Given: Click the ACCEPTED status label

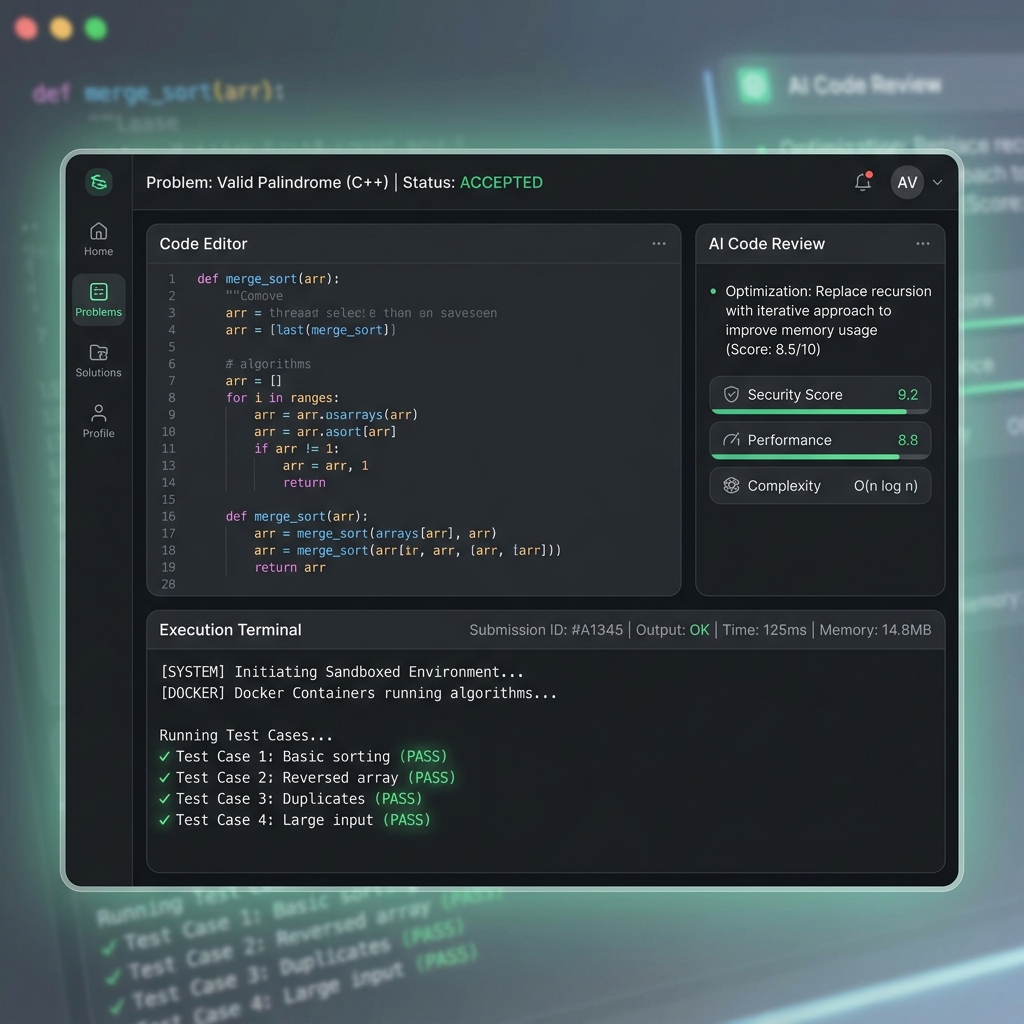Looking at the screenshot, I should click(501, 182).
